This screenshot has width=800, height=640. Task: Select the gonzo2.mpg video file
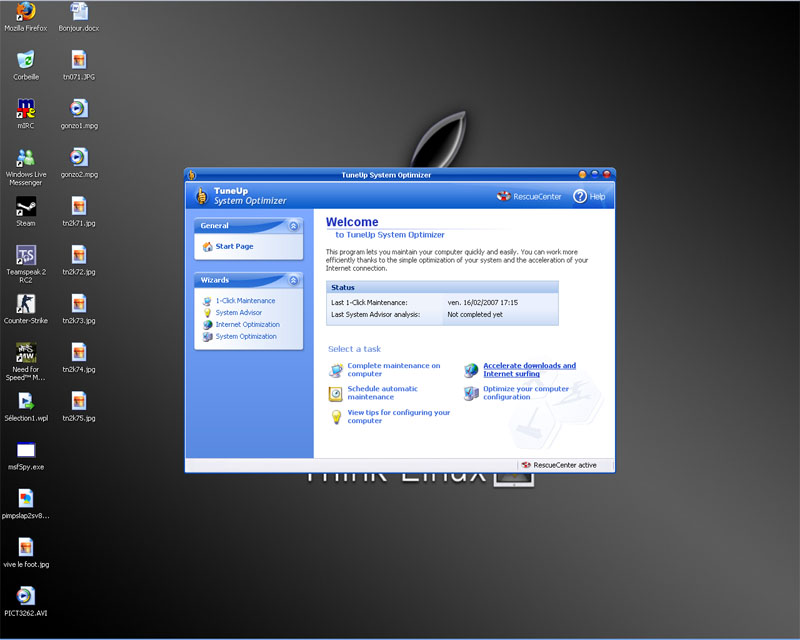tap(79, 162)
